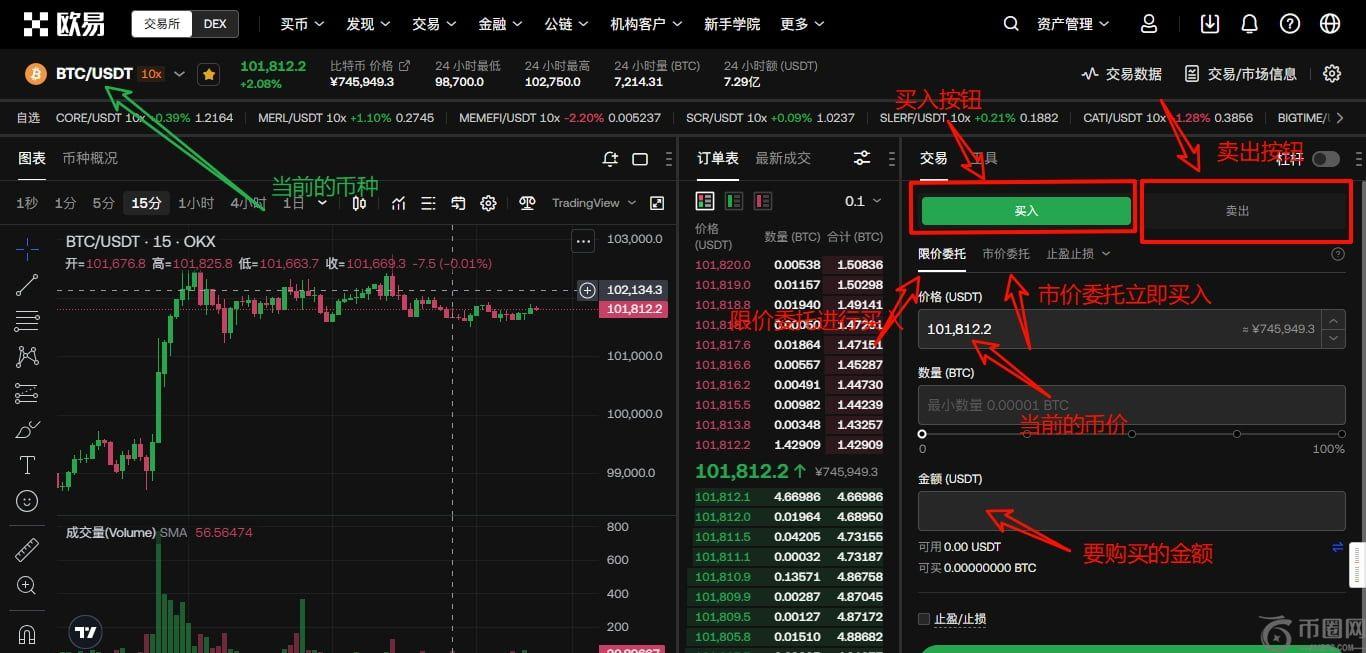The image size is (1366, 653).
Task: Toggle the magnet snap tool
Action: 27,634
